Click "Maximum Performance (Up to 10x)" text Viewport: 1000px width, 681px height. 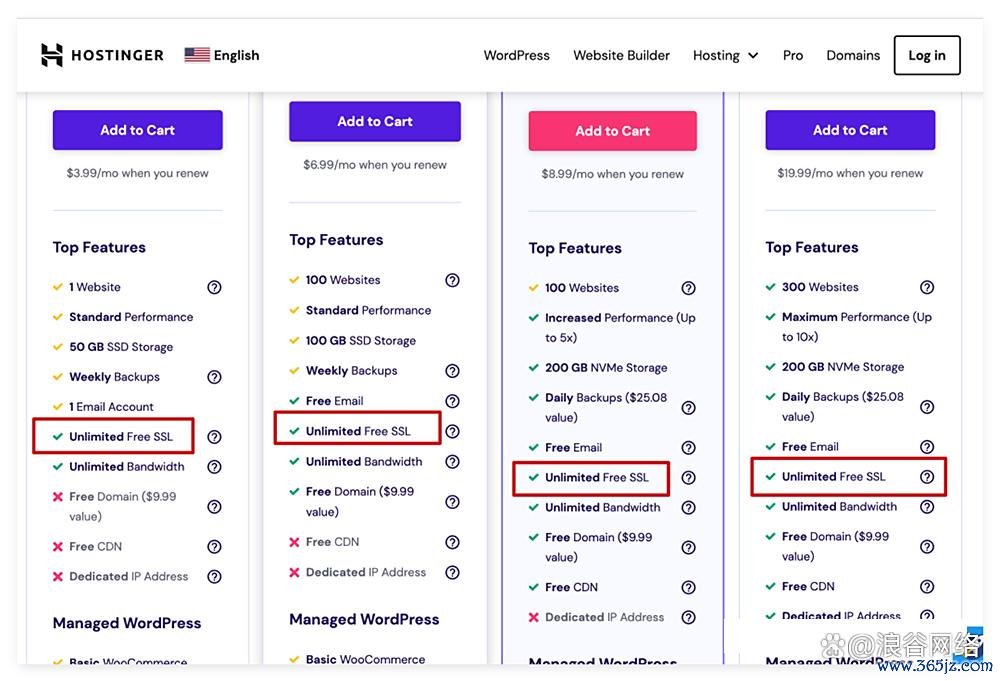(857, 327)
